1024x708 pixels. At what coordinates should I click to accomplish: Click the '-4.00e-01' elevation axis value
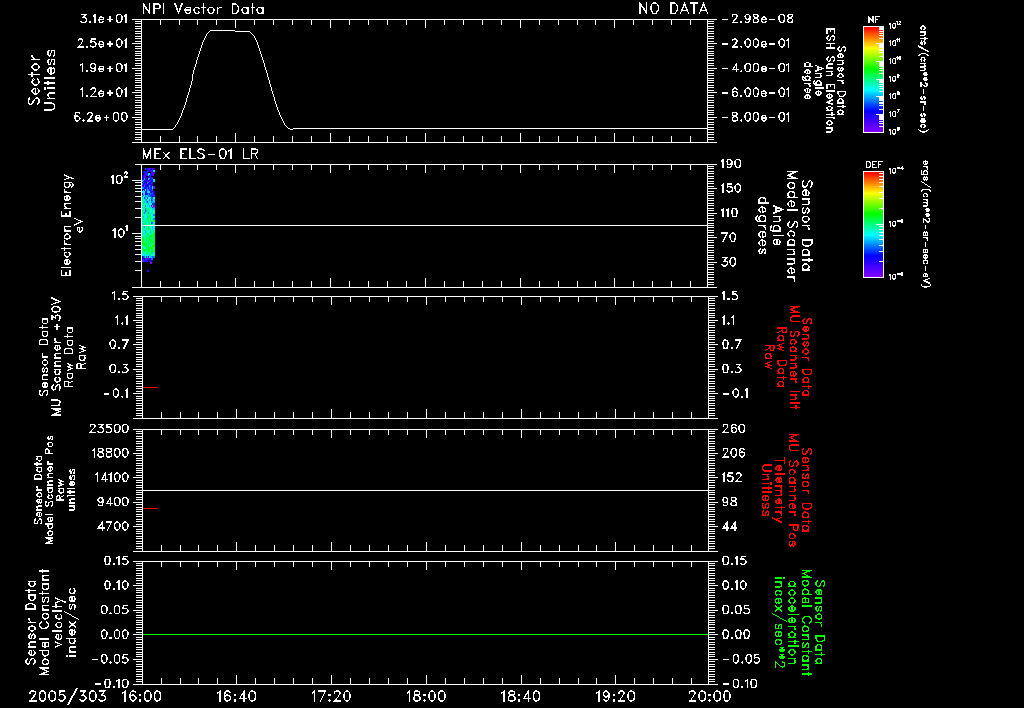point(756,68)
